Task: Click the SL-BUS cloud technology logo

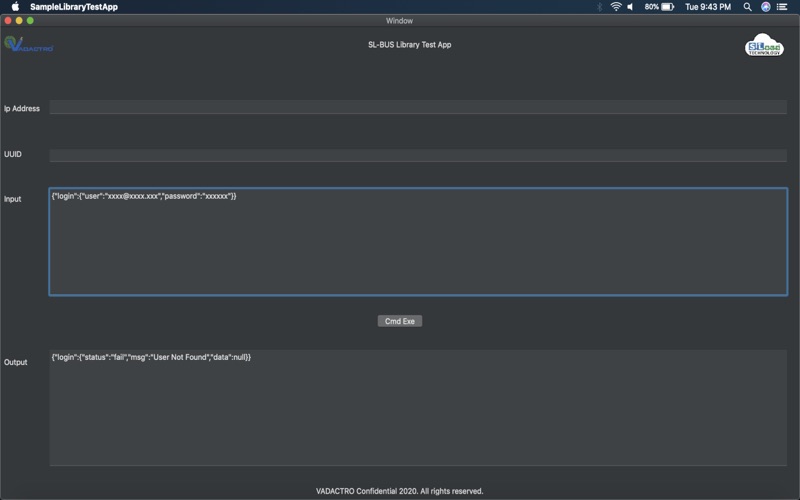Action: coord(764,45)
